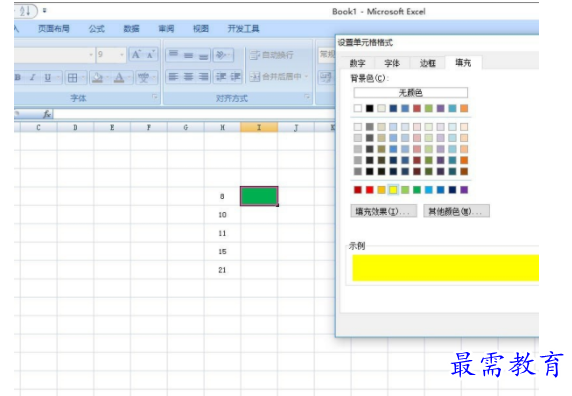Image resolution: width=572 pixels, height=396 pixels.
Task: Click the fx insert function icon
Action: (47, 114)
